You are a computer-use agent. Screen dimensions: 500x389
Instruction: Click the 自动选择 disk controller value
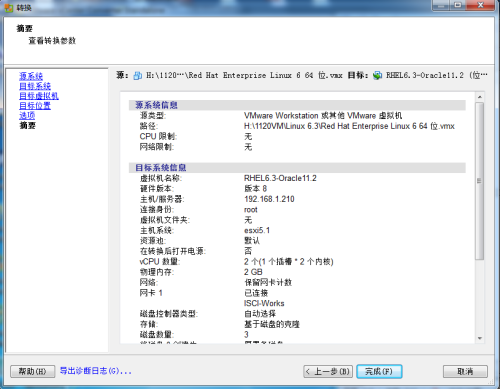260,314
